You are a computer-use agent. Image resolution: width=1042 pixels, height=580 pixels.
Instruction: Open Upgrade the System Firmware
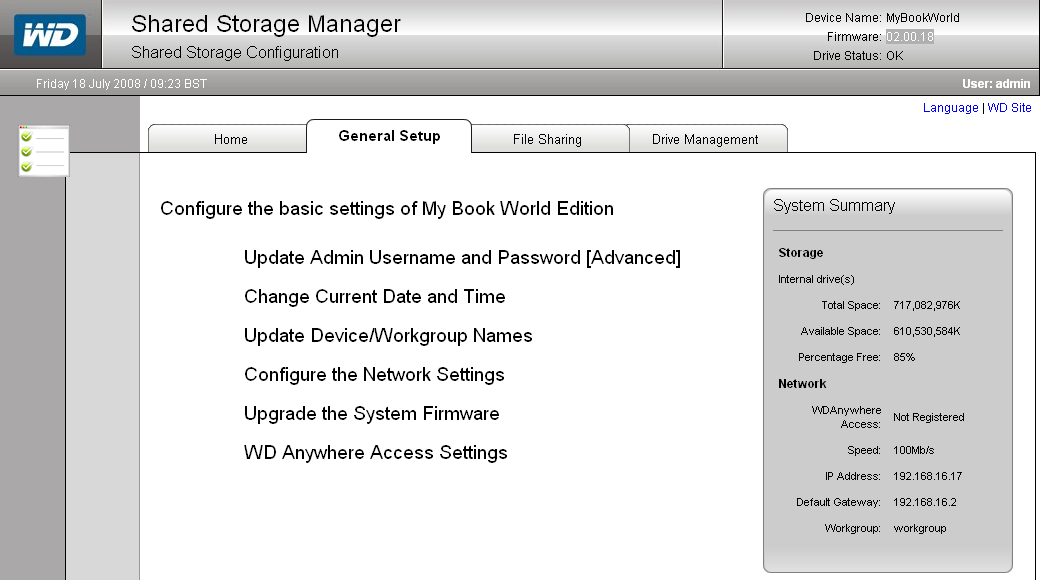pyautogui.click(x=371, y=414)
